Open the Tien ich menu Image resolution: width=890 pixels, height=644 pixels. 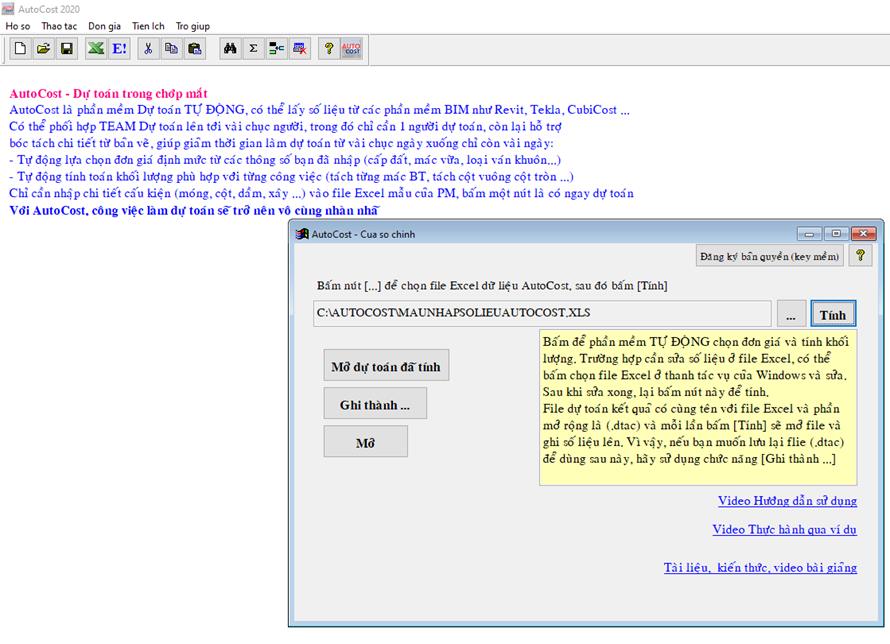point(148,26)
